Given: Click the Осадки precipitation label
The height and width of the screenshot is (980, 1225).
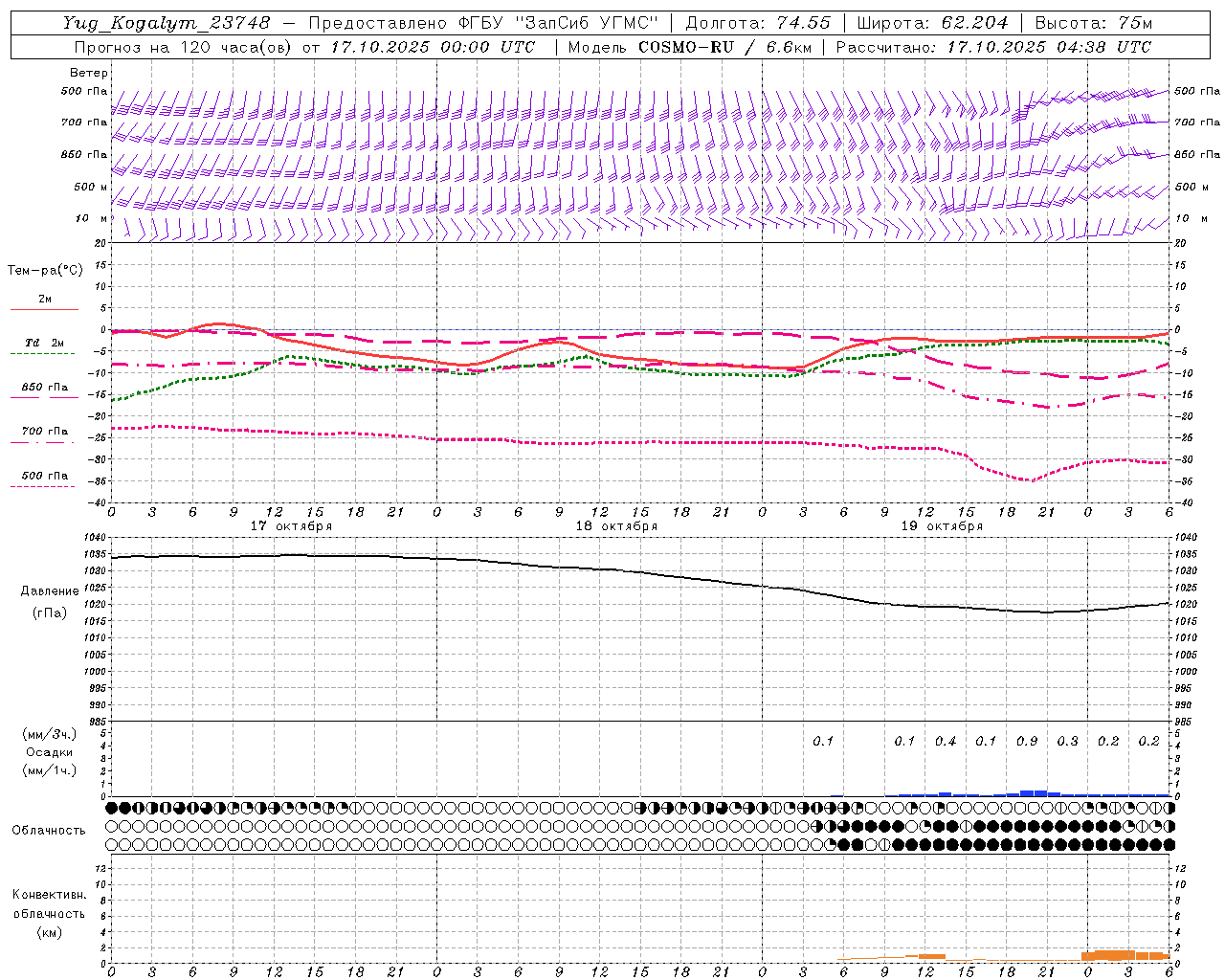Looking at the screenshot, I should (x=50, y=752).
